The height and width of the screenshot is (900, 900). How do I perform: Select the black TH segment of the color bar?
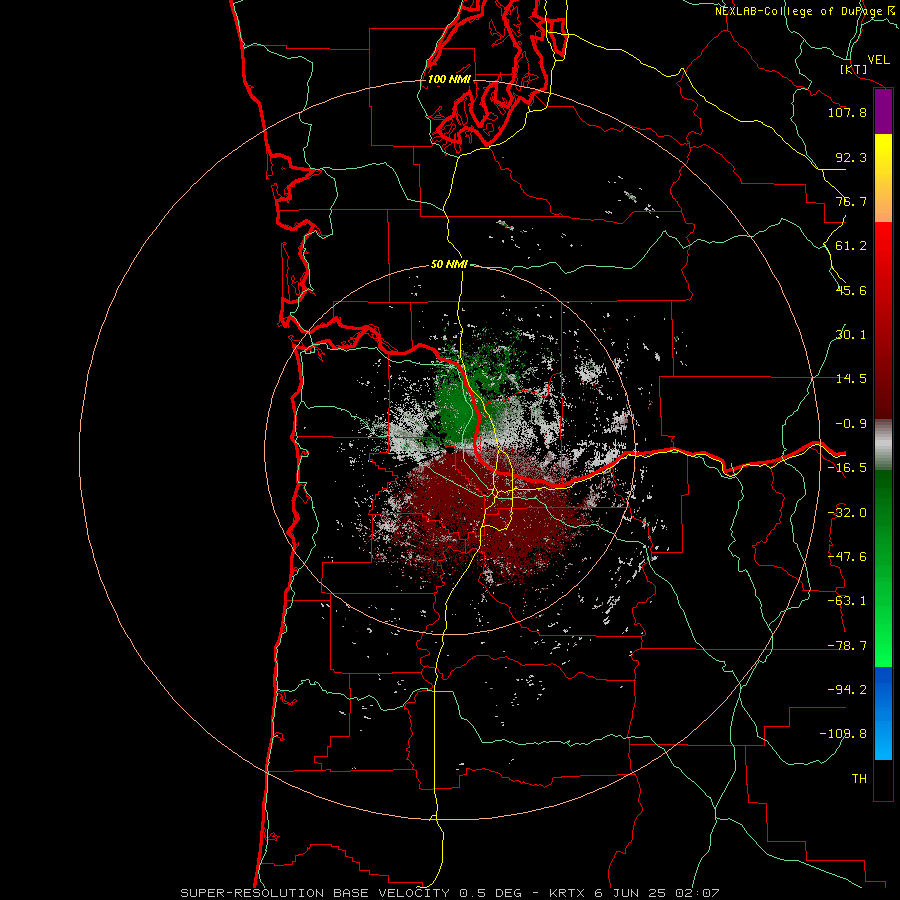click(883, 779)
